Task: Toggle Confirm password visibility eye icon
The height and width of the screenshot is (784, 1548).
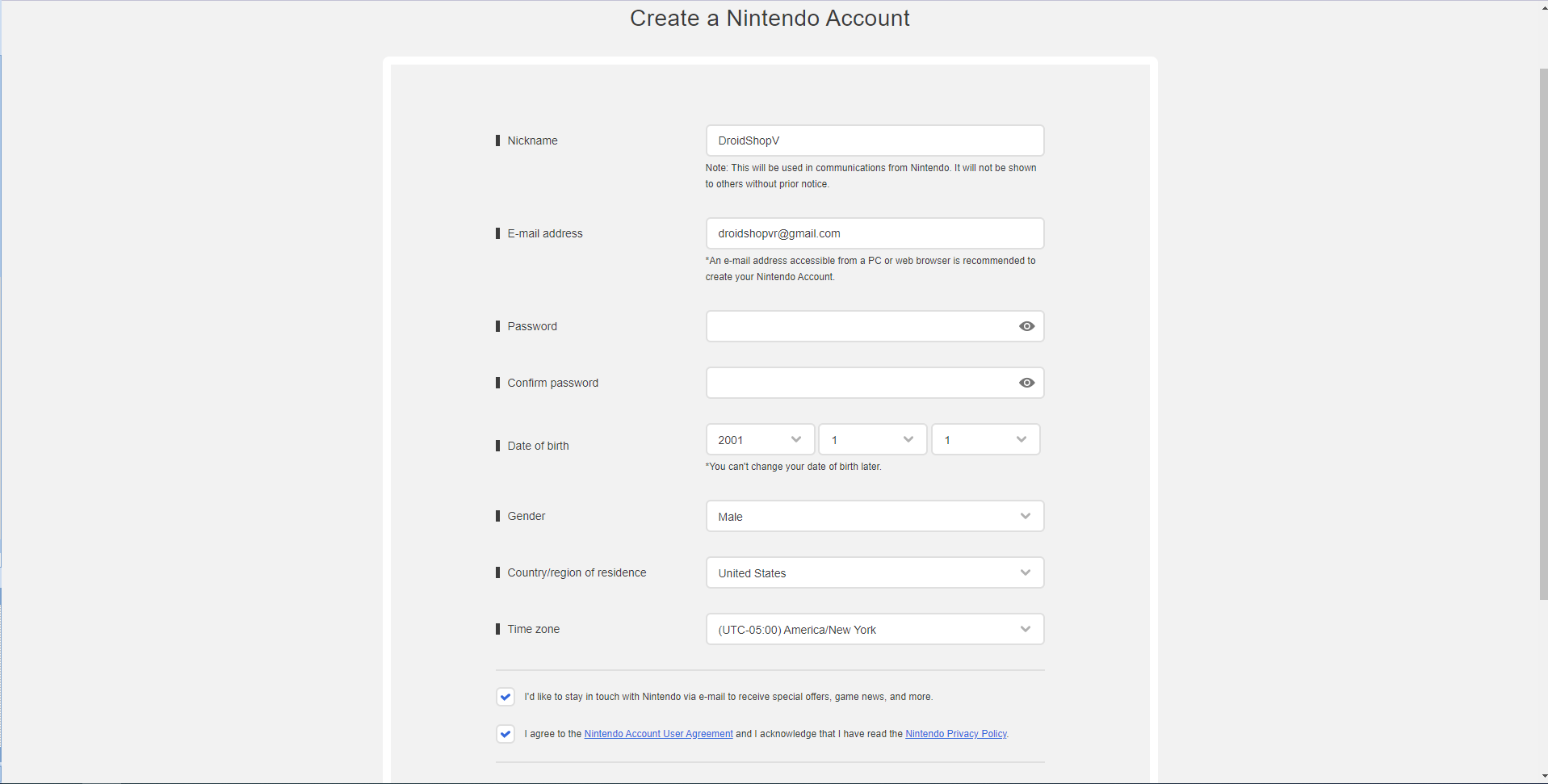Action: pyautogui.click(x=1026, y=383)
